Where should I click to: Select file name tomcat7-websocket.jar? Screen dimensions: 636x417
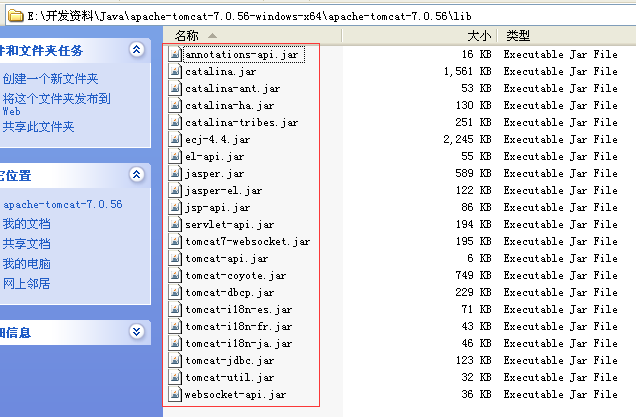click(x=247, y=242)
